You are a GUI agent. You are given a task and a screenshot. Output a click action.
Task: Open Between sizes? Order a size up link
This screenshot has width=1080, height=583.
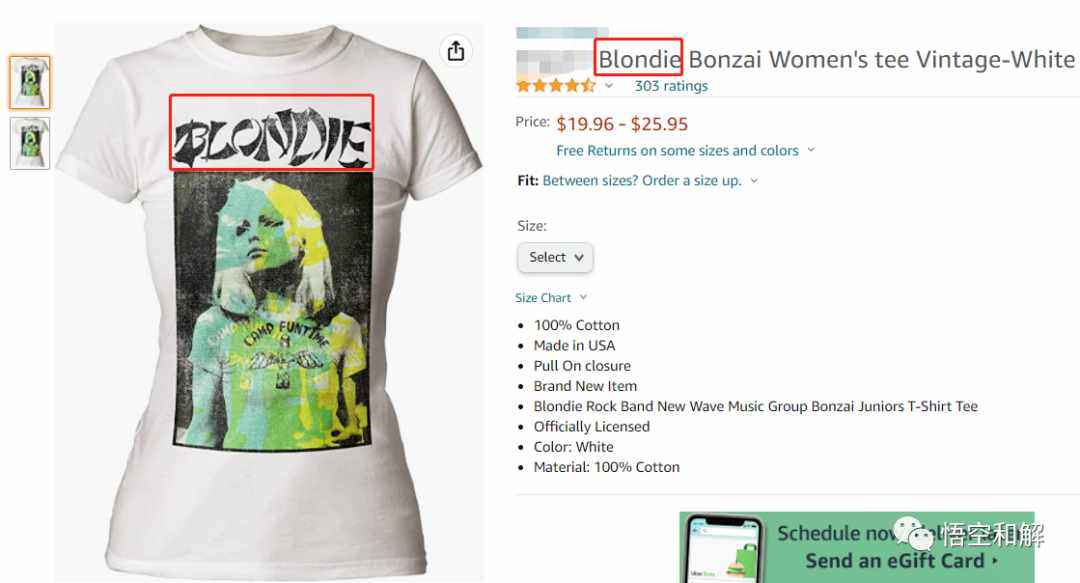click(642, 181)
